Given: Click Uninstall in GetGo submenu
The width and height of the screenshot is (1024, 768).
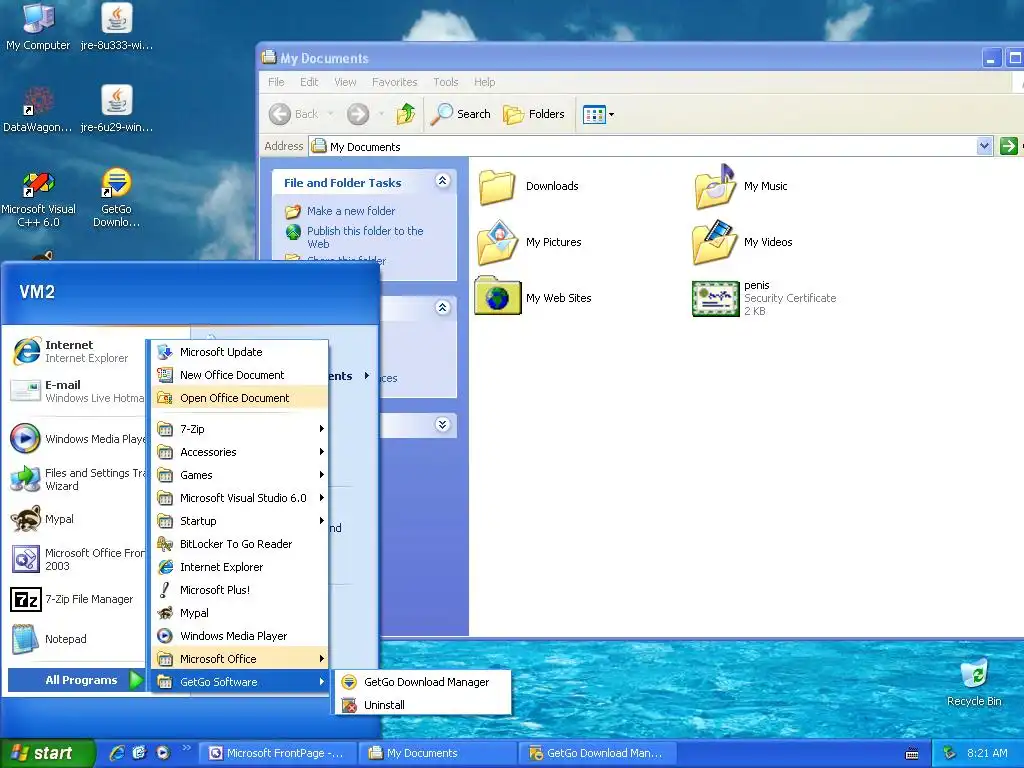Looking at the screenshot, I should point(423,705).
